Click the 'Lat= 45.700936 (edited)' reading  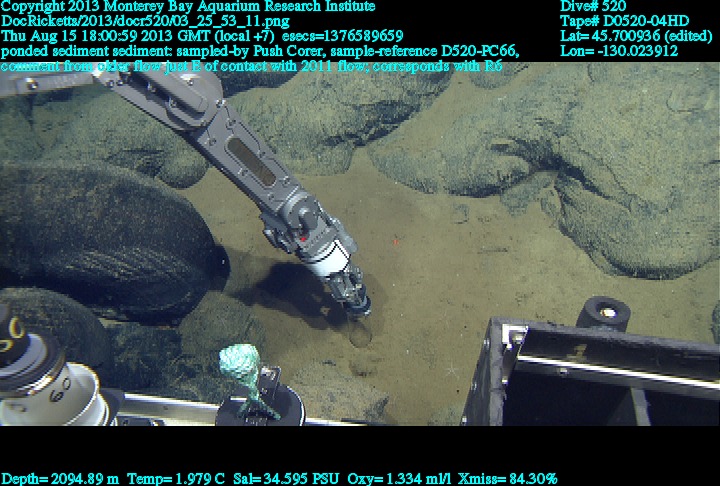coord(636,36)
